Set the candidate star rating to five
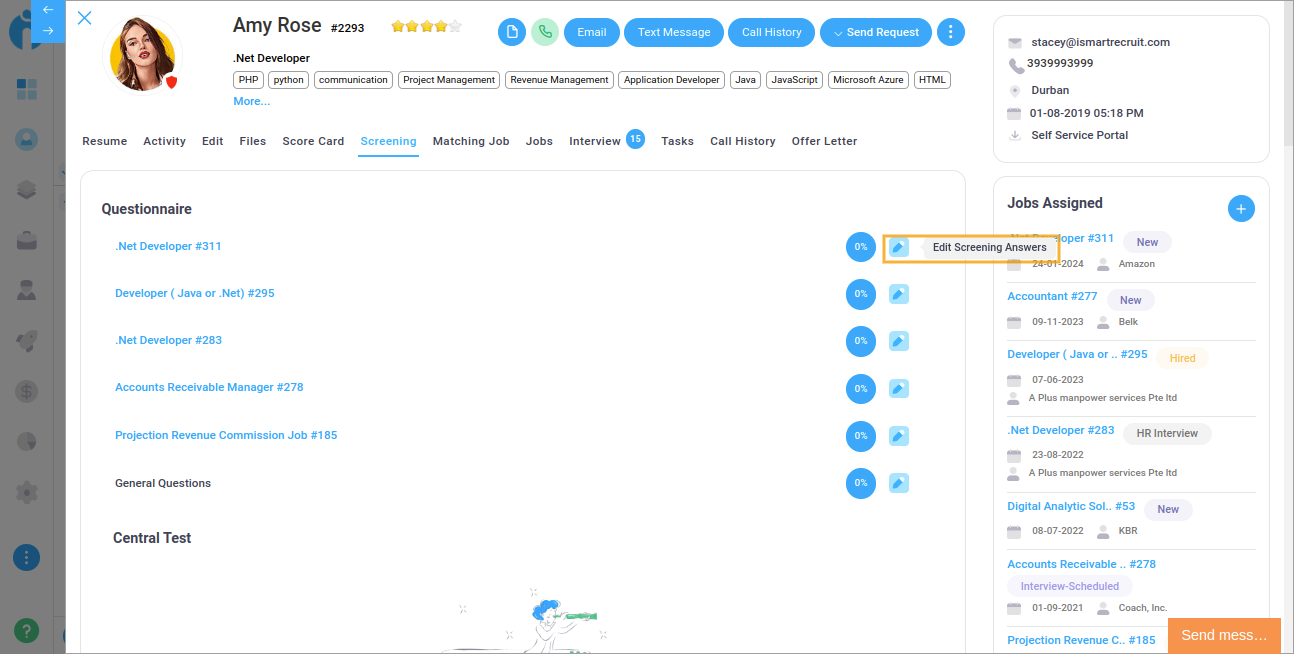This screenshot has width=1294, height=654. (455, 26)
